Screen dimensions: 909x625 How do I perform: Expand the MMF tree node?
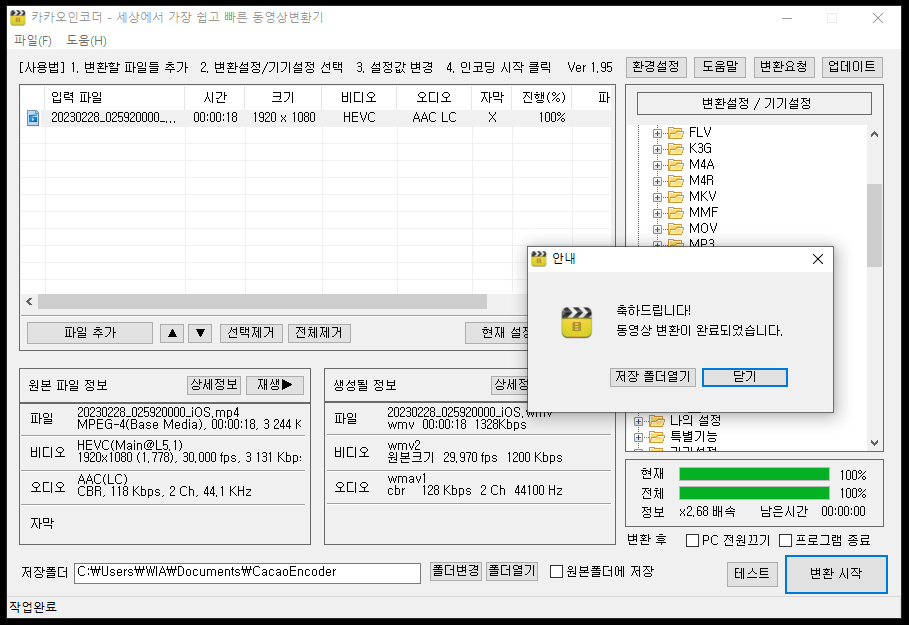coord(657,213)
